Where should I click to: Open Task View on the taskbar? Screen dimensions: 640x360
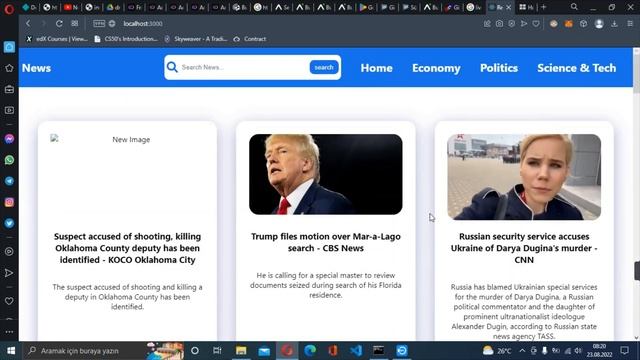tap(217, 351)
